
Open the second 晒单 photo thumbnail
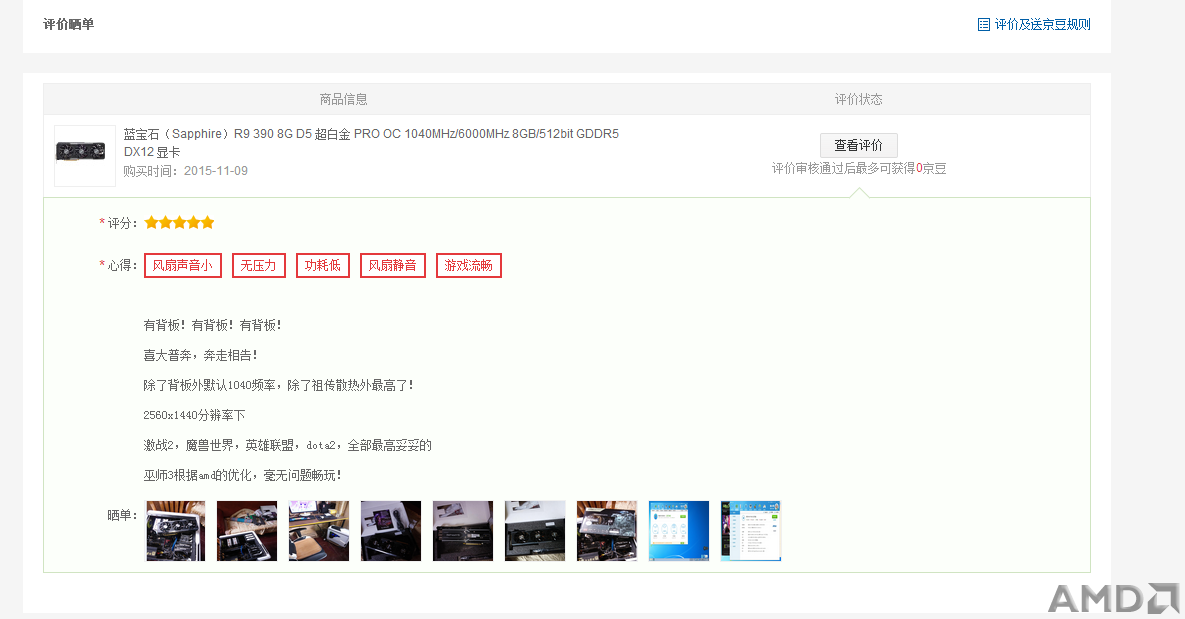[247, 531]
